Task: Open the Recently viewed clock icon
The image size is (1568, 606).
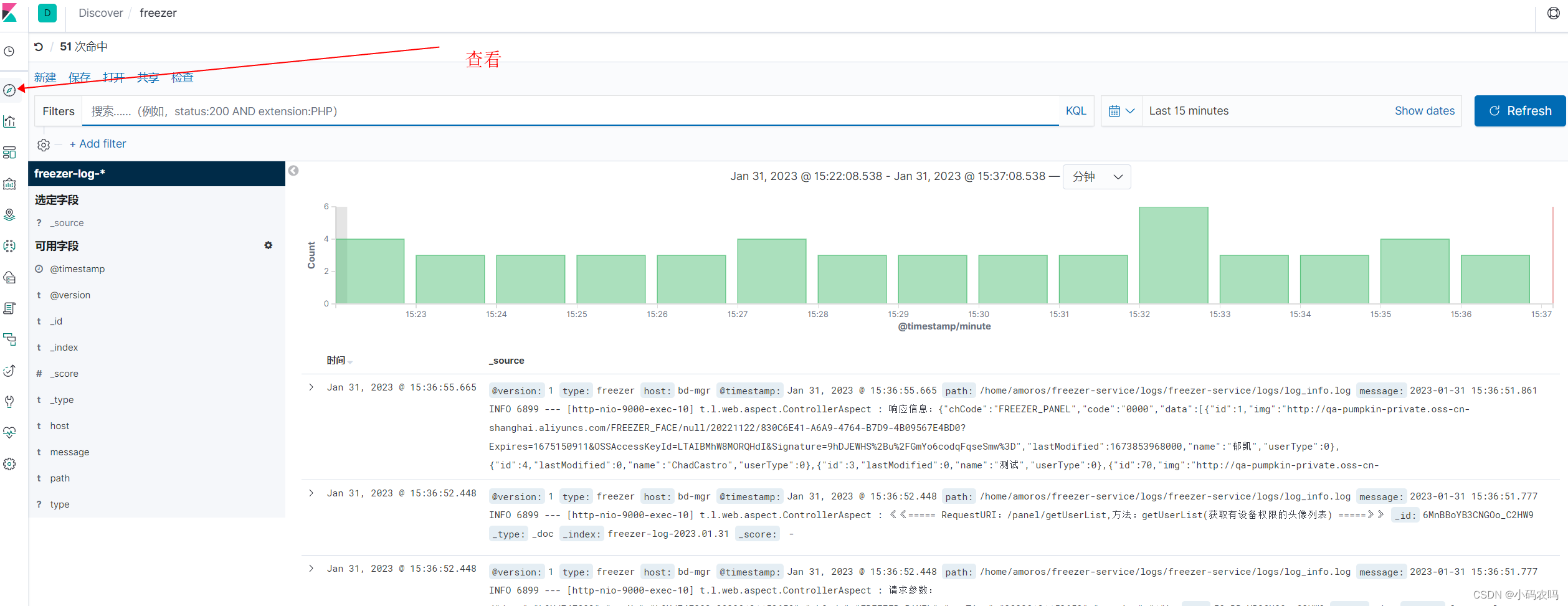Action: 9,51
